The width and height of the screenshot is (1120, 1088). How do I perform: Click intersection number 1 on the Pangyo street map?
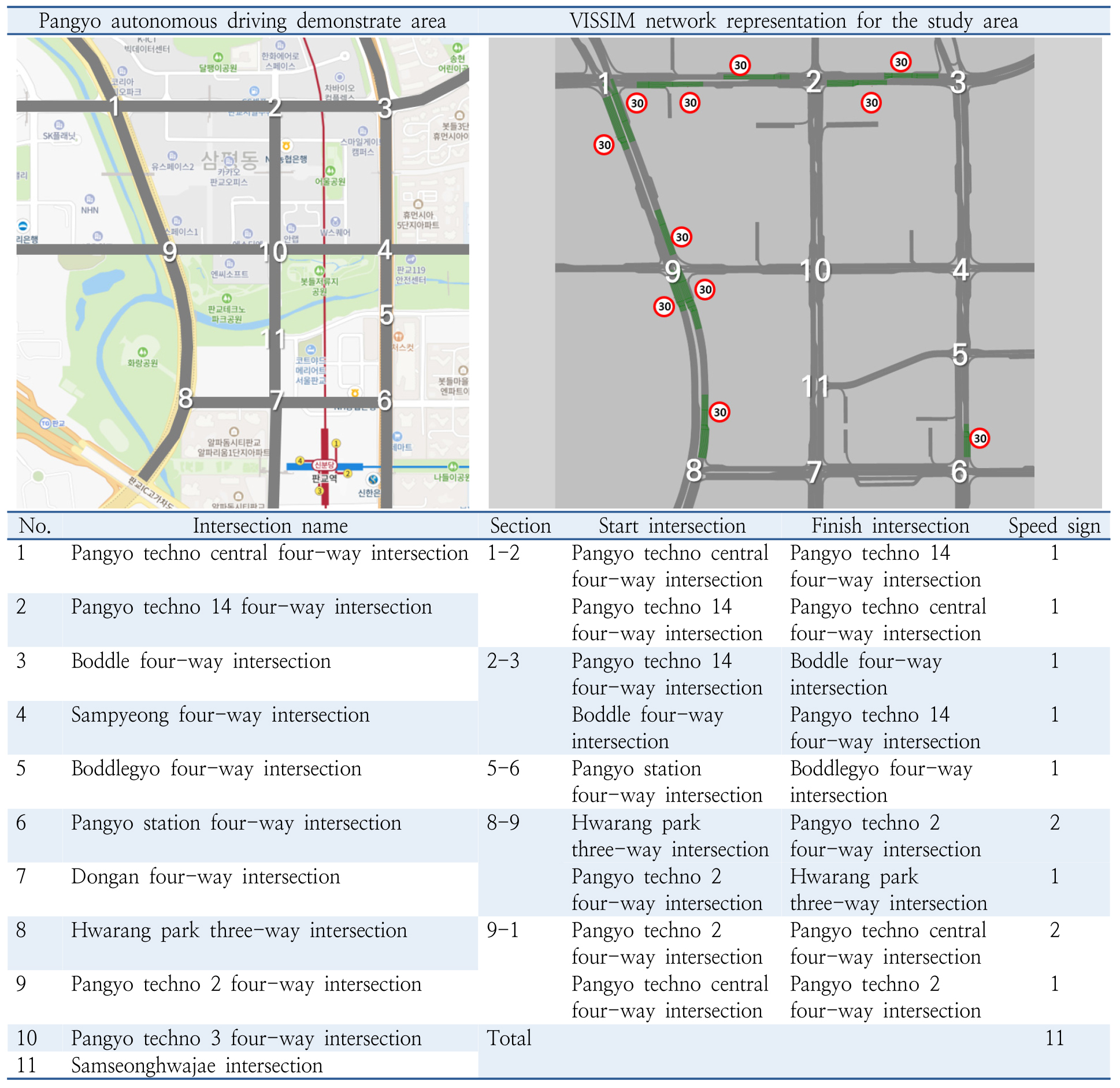tap(114, 106)
